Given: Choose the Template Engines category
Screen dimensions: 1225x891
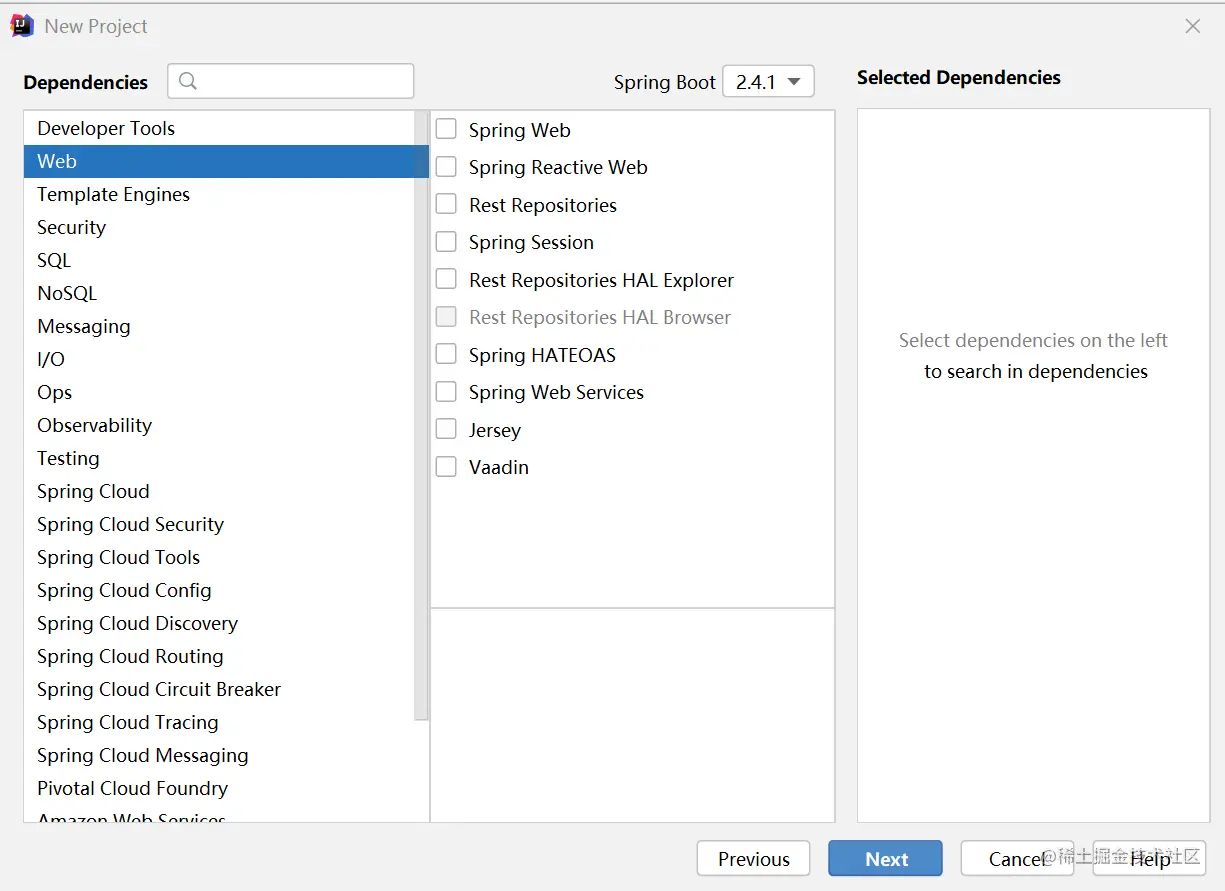Looking at the screenshot, I should 113,194.
